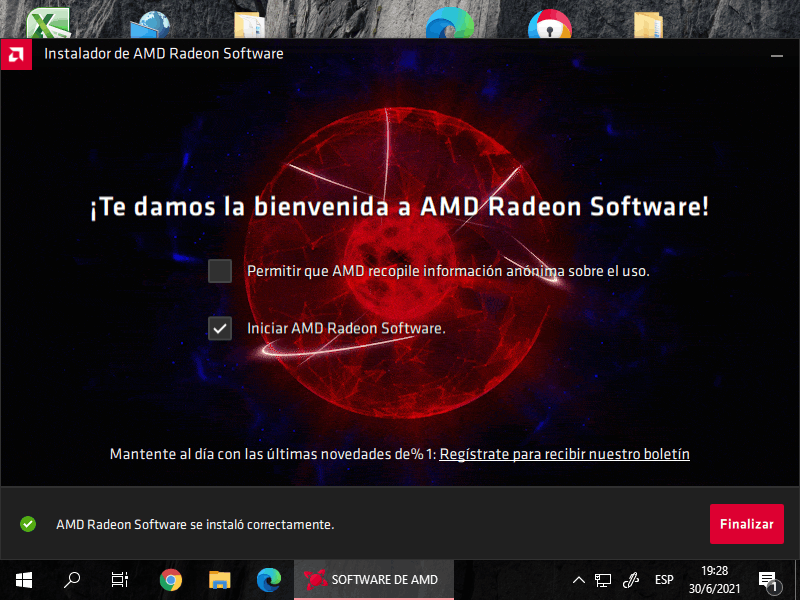Open the keyhole browser desktop icon
This screenshot has height=600, width=800.
pos(550,24)
